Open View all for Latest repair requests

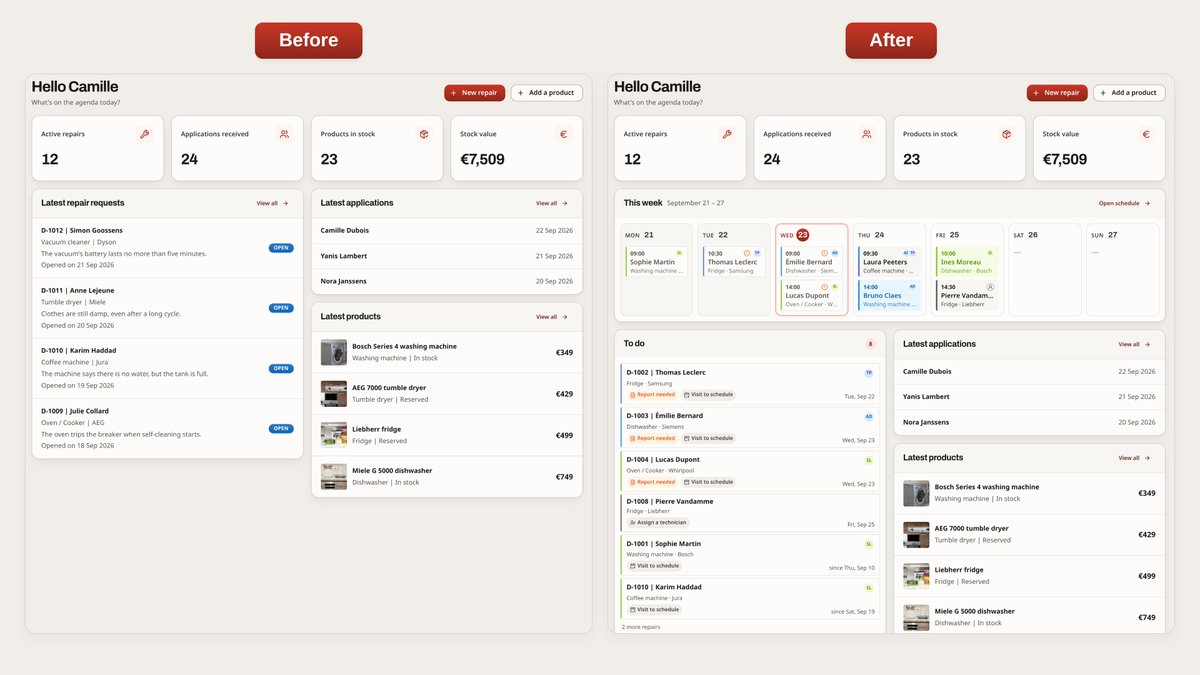(272, 203)
